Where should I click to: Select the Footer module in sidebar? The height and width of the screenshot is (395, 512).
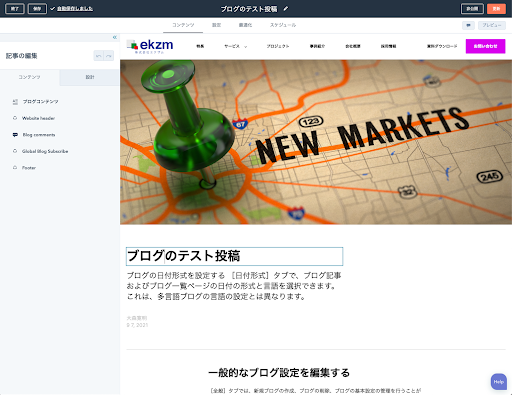29,168
